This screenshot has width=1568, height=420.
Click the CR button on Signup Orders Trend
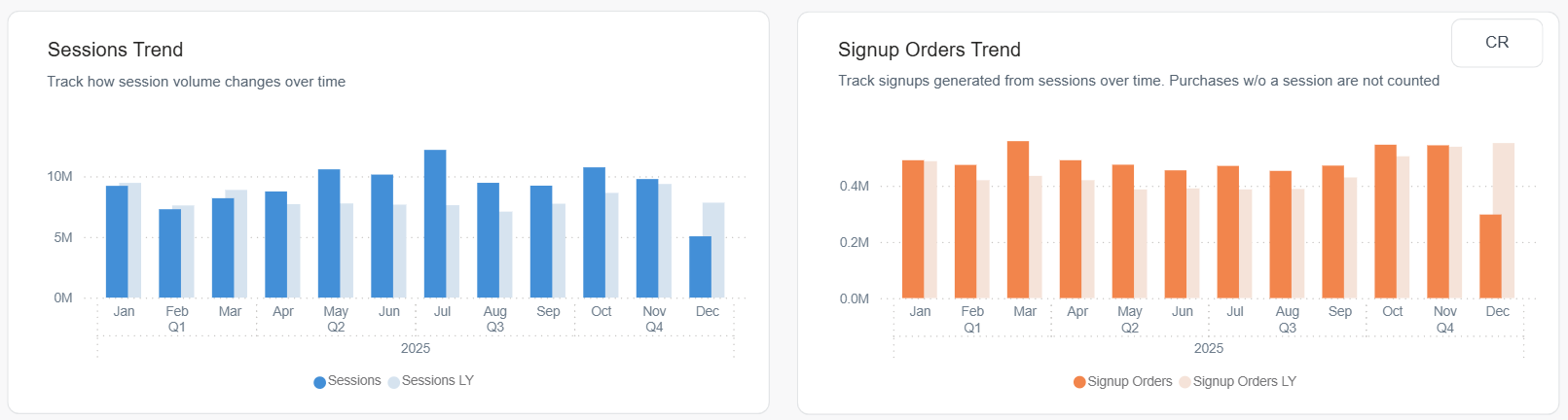point(1496,43)
